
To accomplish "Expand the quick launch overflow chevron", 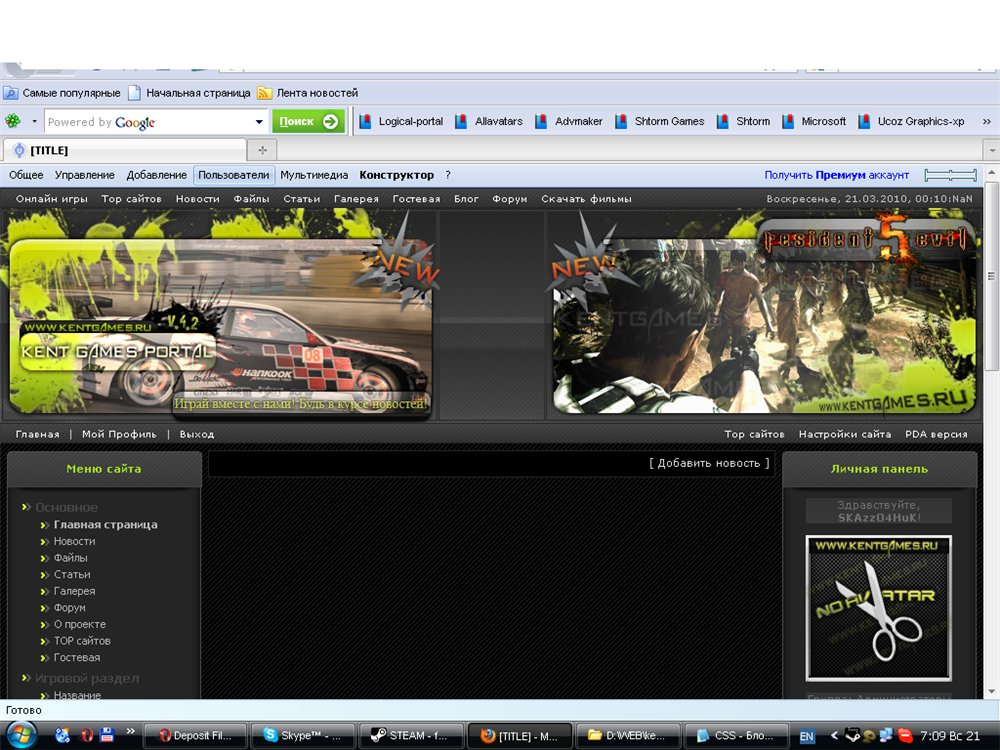I will [131, 731].
